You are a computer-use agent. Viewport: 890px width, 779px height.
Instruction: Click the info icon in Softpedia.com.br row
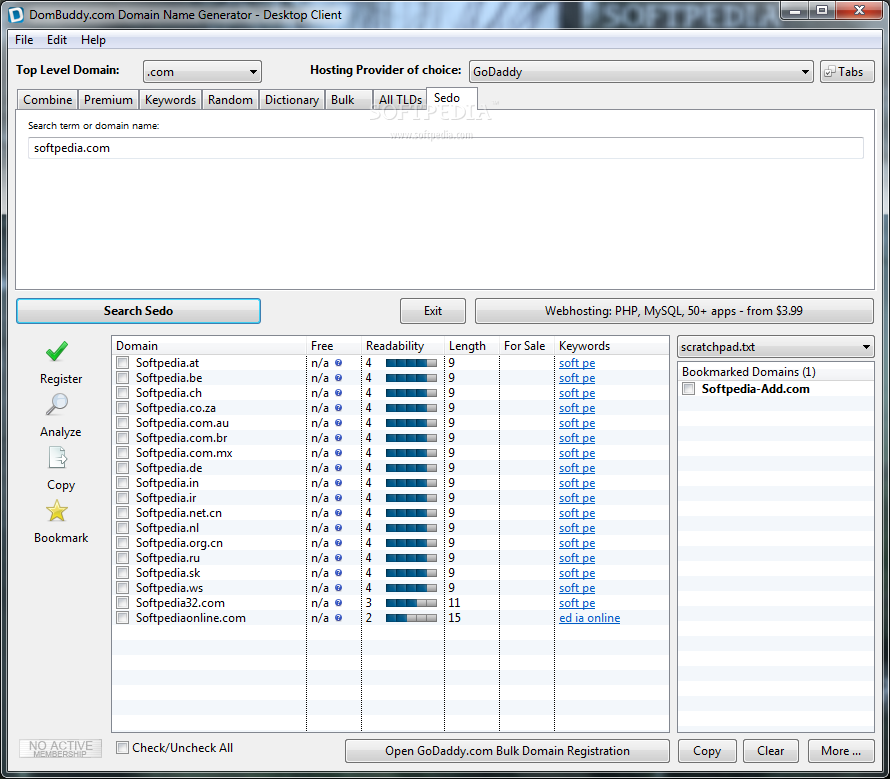click(338, 438)
